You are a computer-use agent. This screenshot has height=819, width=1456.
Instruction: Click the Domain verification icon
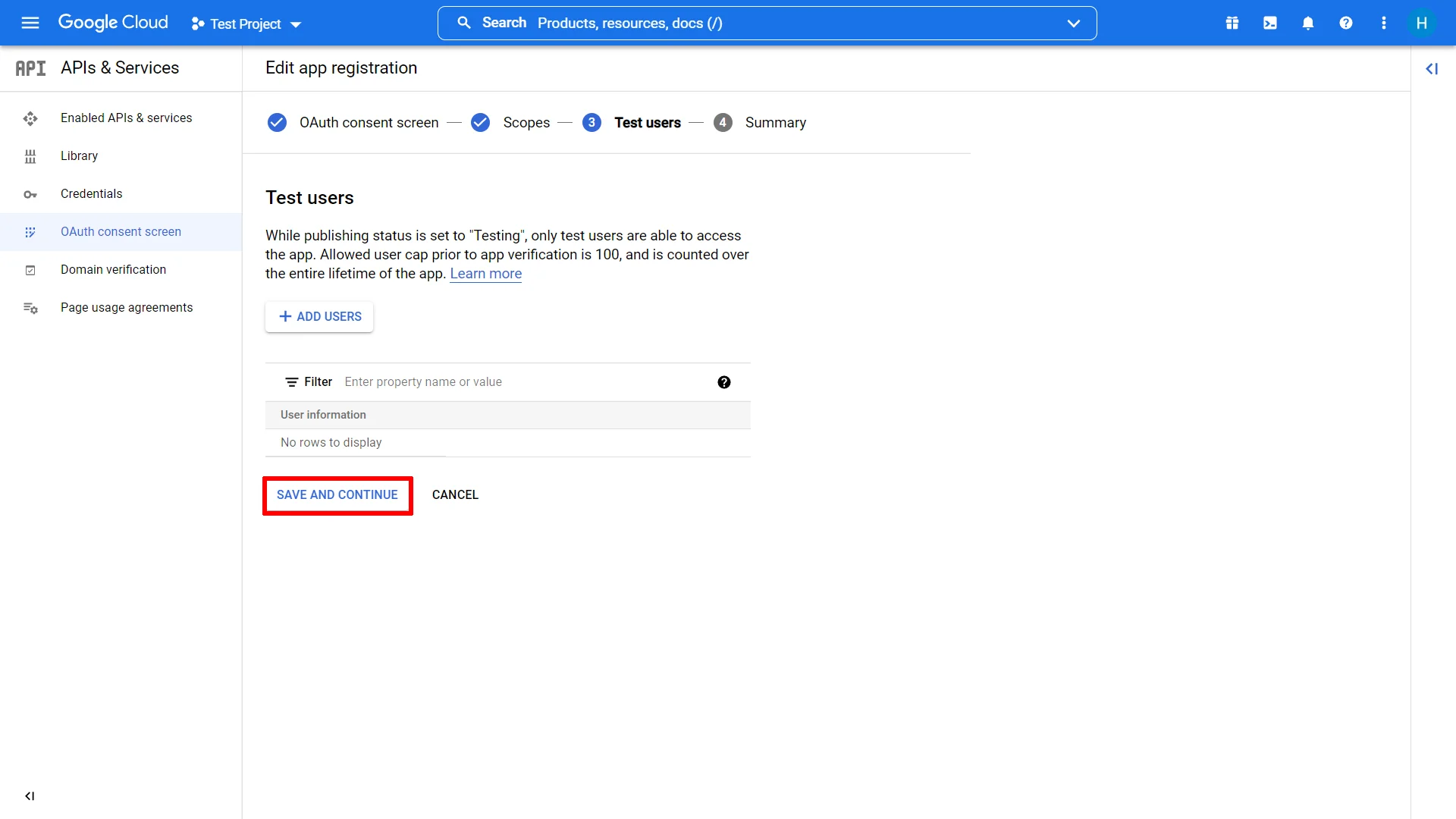point(30,269)
